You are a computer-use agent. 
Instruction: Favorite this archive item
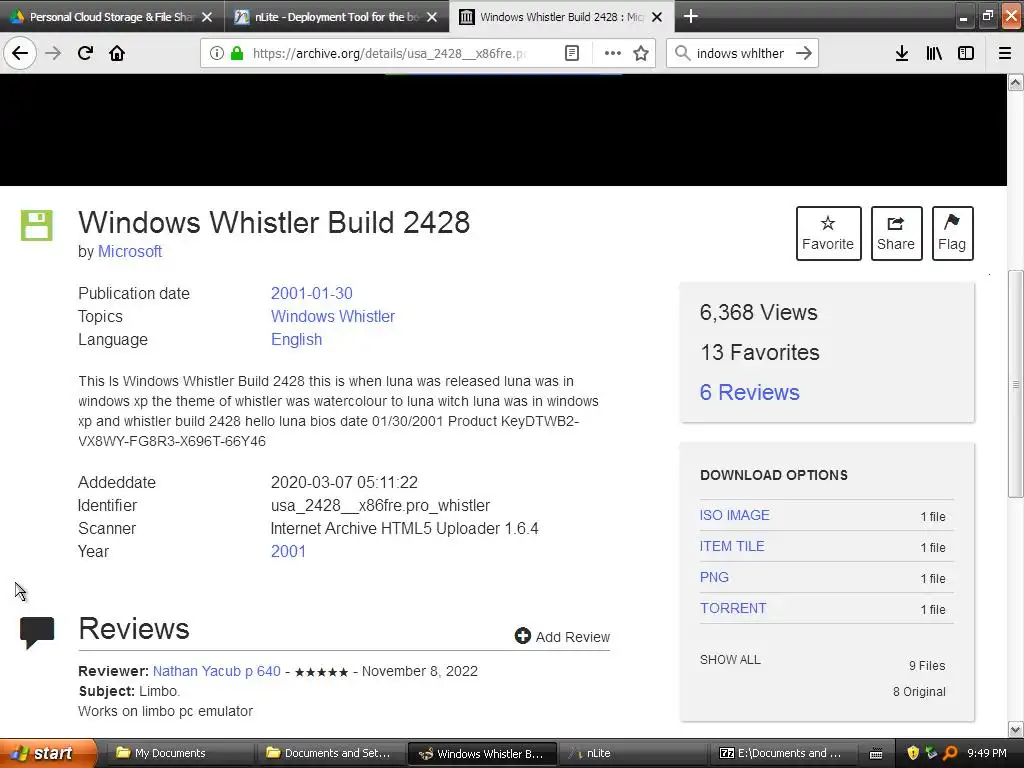click(x=828, y=233)
